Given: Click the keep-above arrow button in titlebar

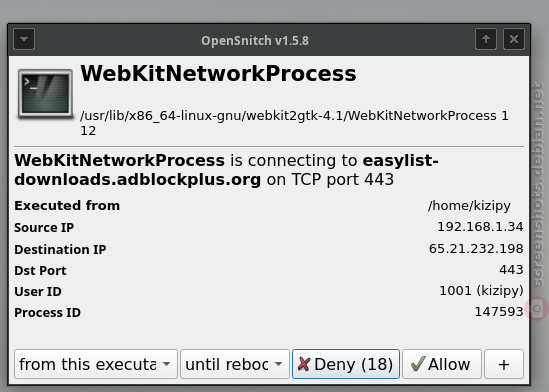Looking at the screenshot, I should click(x=486, y=39).
